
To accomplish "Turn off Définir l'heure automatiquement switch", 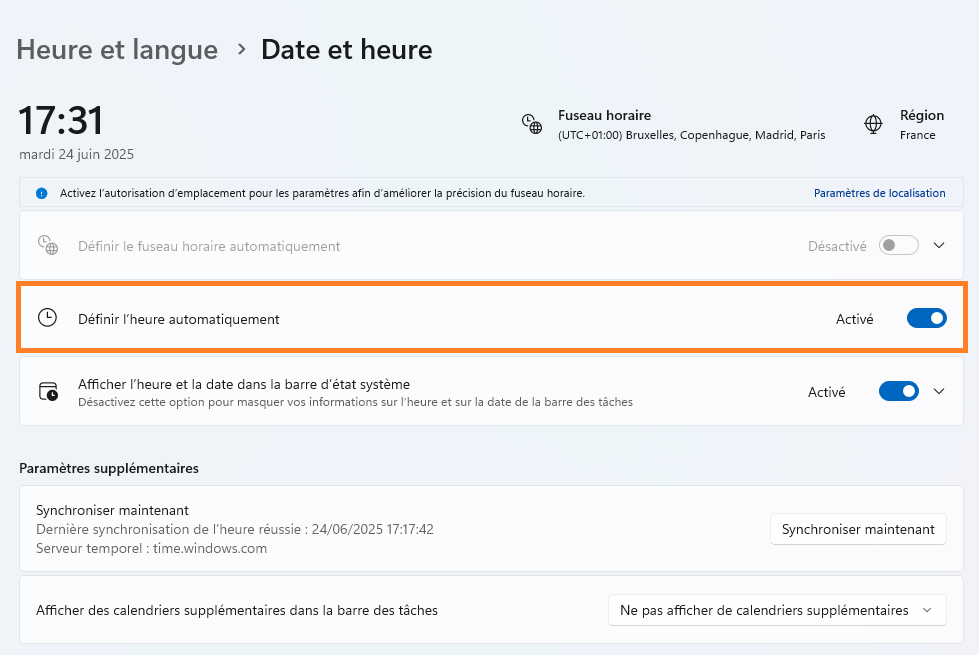I will 927,318.
